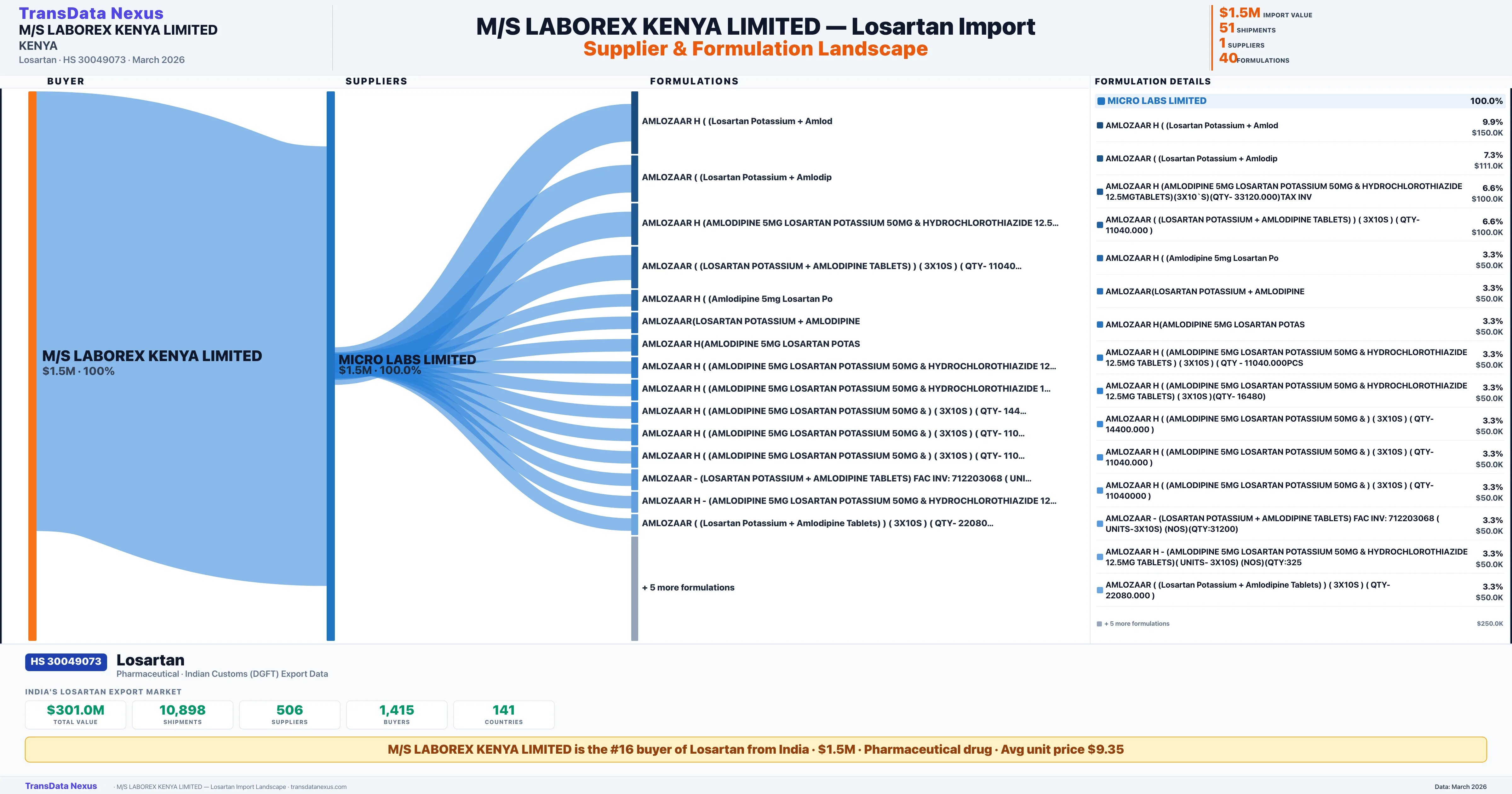Open the TransData Nexus footer link
The image size is (1512, 794).
click(x=61, y=786)
